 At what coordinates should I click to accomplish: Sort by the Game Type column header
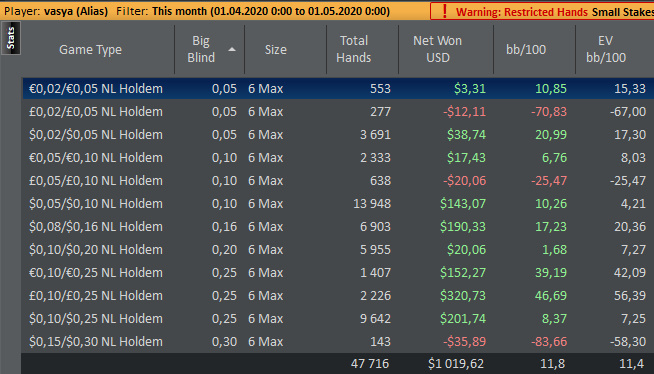click(x=91, y=50)
